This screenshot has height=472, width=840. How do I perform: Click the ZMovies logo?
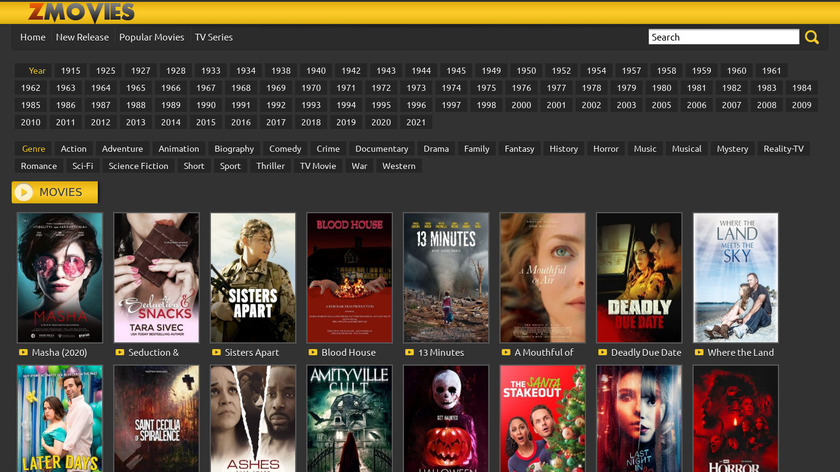click(x=81, y=12)
